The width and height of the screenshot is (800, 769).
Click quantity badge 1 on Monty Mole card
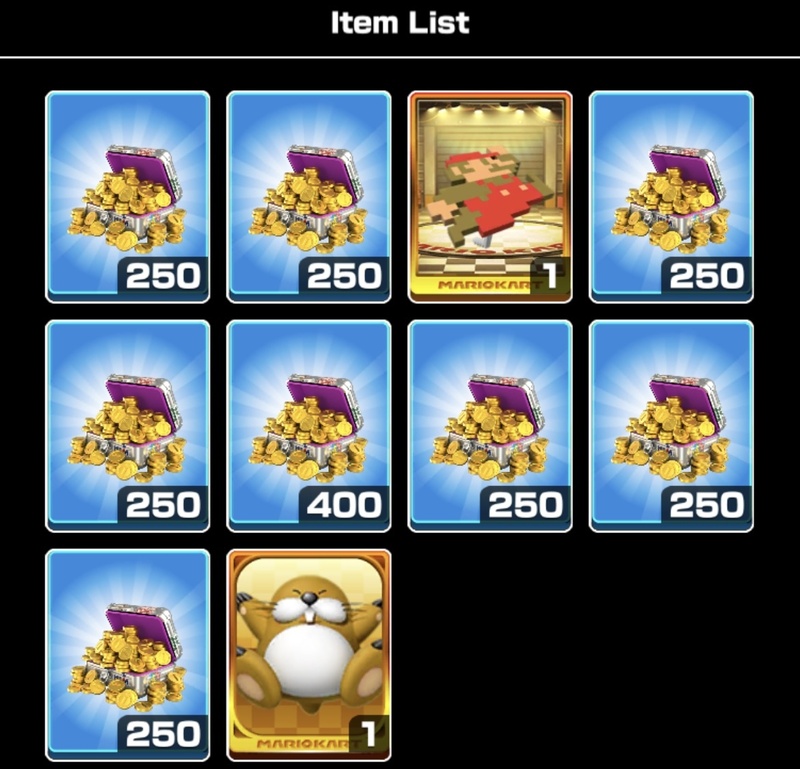click(x=368, y=734)
